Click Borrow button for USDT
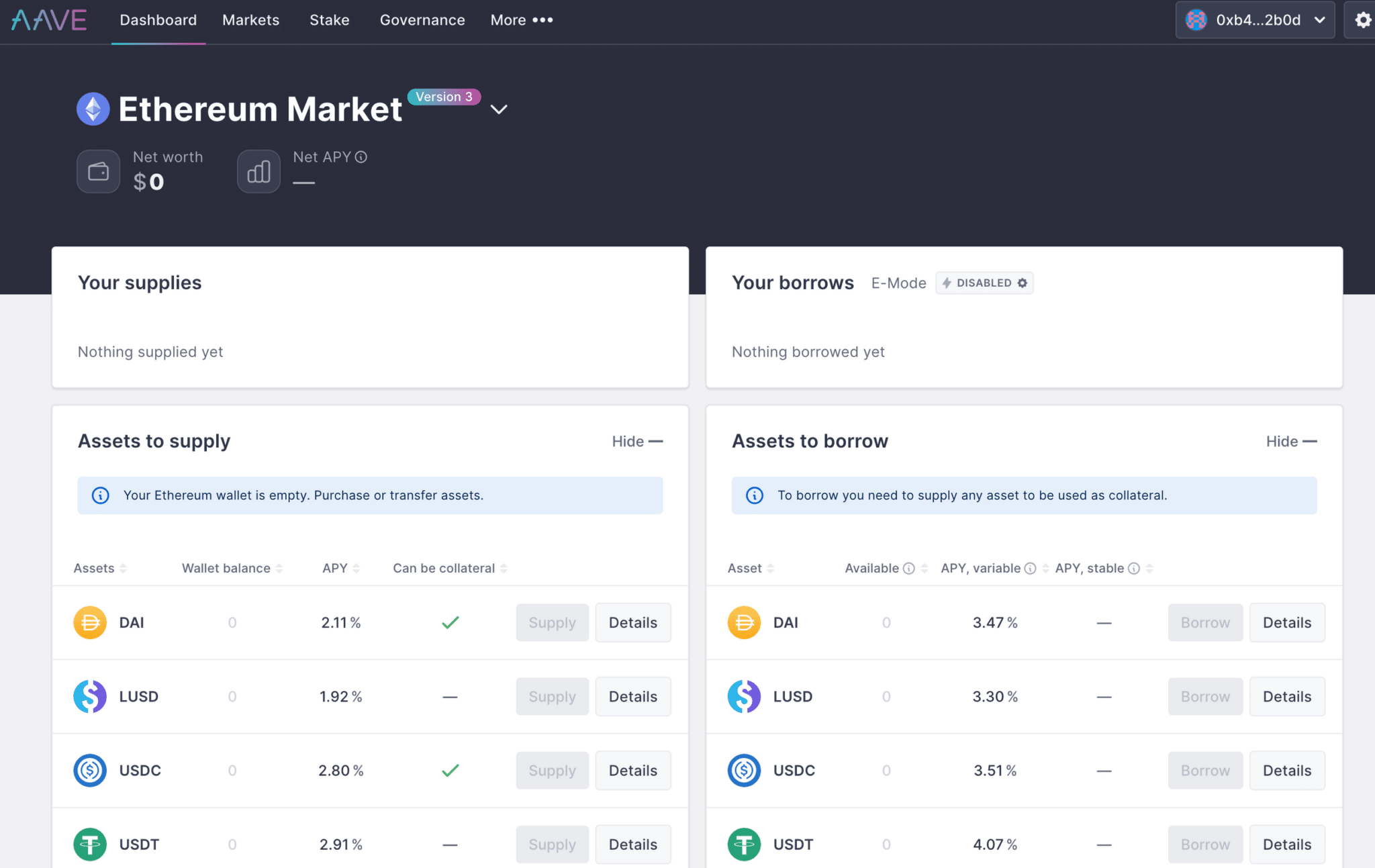Viewport: 1375px width, 868px height. [1205, 844]
